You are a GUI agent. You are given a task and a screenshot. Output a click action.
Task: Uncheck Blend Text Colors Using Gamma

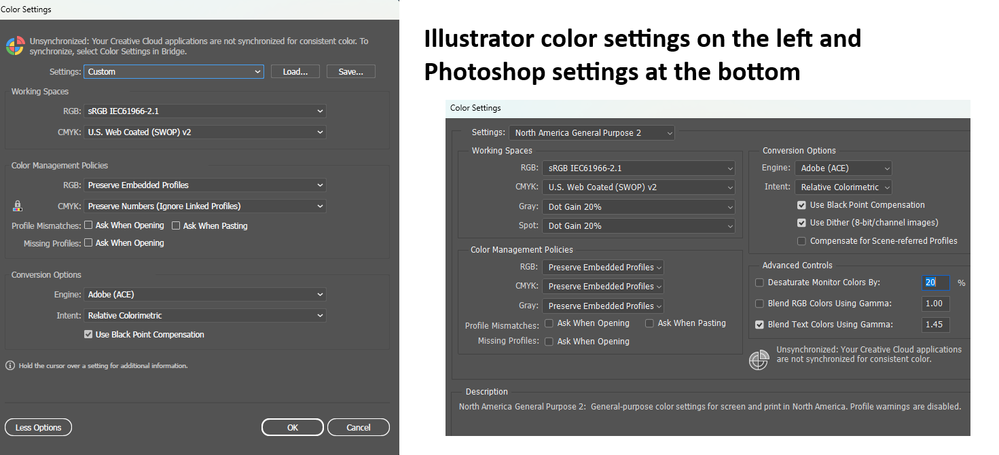[759, 324]
